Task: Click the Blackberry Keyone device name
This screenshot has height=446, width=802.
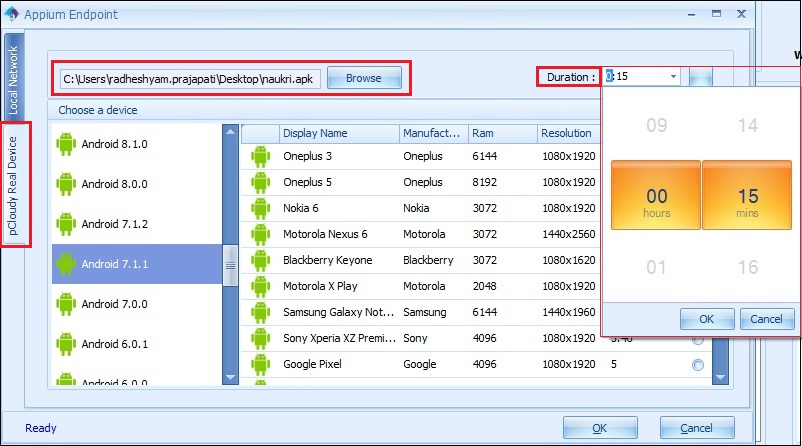Action: coord(327,260)
